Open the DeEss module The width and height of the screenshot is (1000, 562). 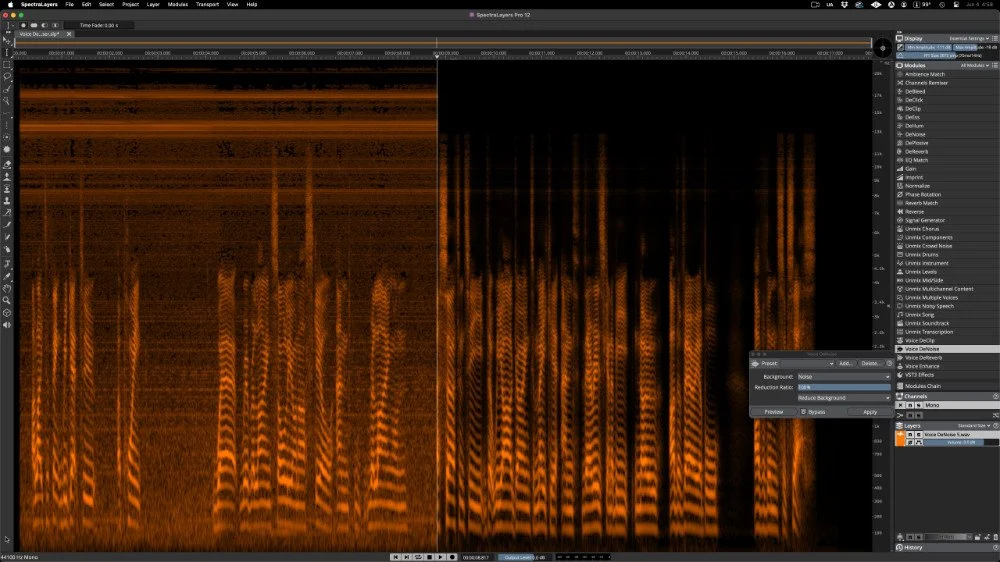(912, 117)
